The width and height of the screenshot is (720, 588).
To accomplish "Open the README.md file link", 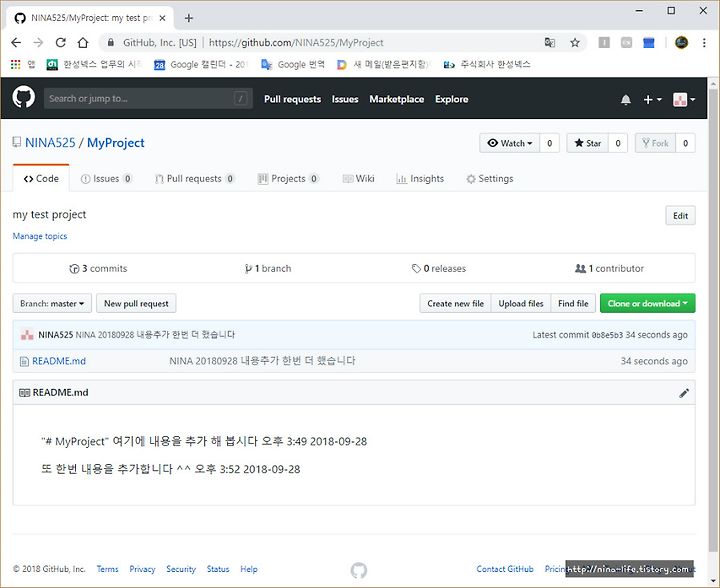I will pos(59,361).
